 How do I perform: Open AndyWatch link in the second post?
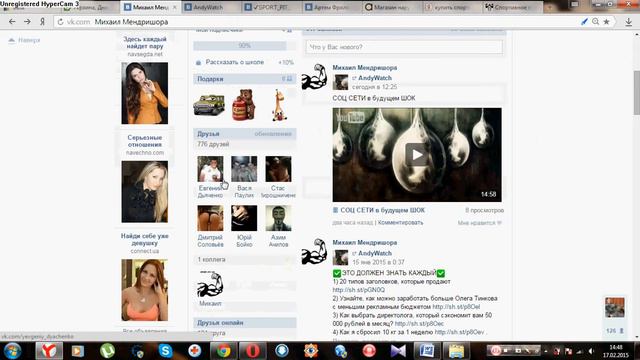375,253
